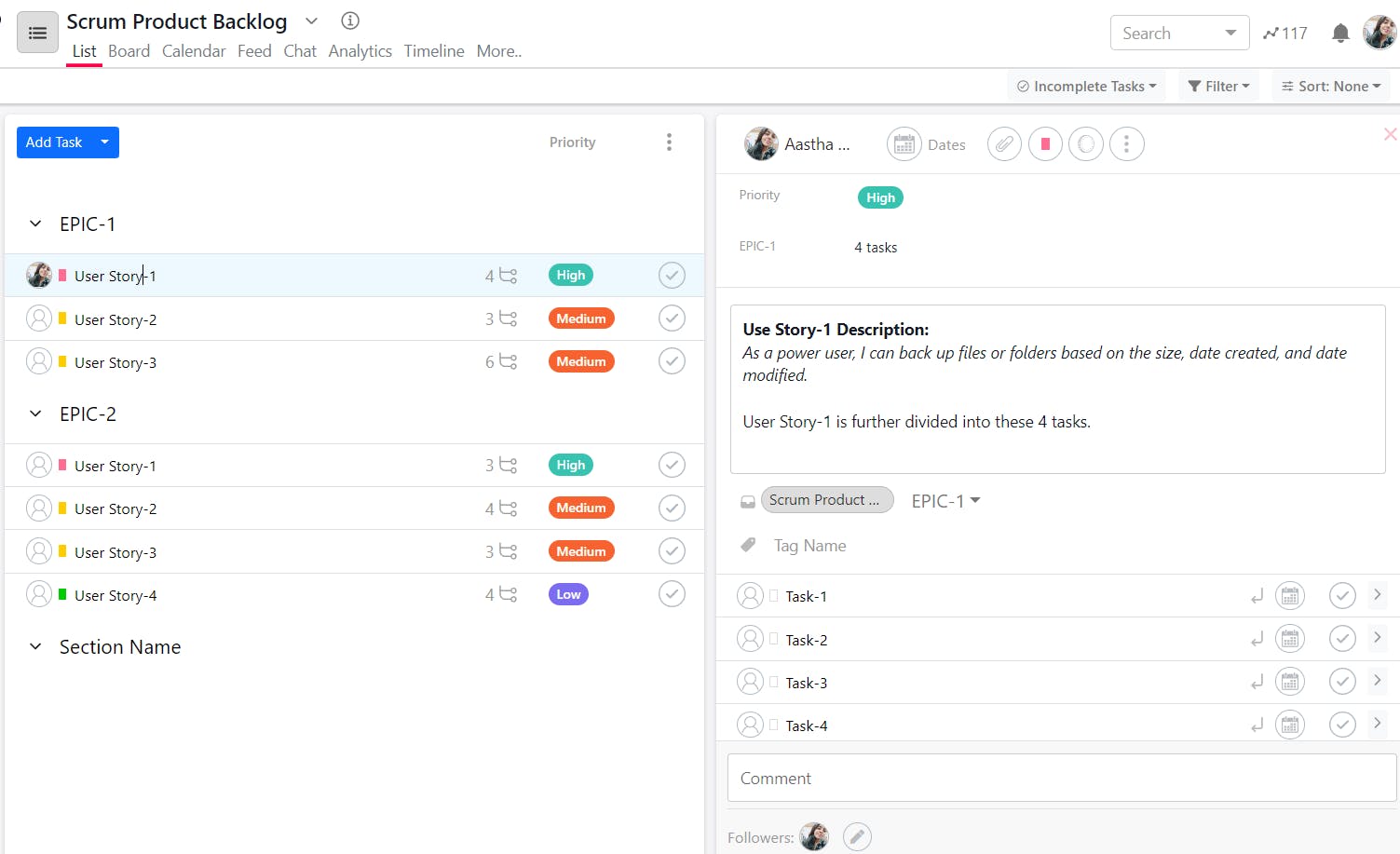Open the Filter dropdown

1218,87
